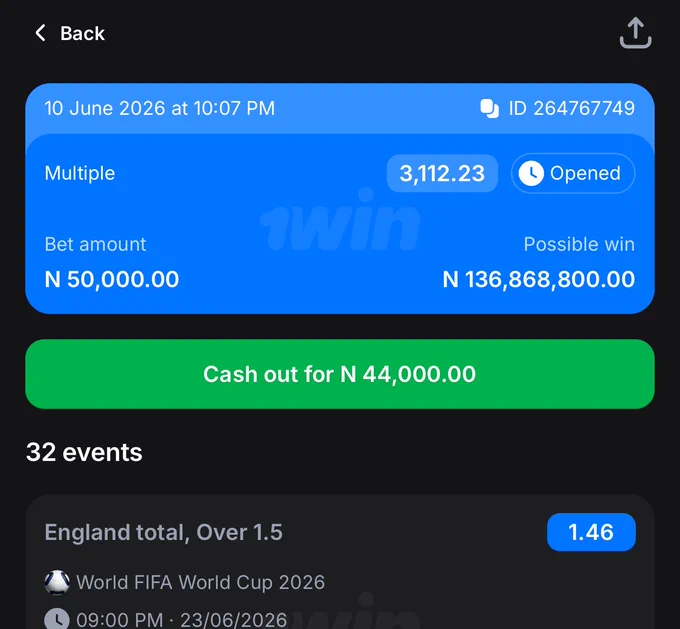Tap the N 50,000.00 bet amount

(x=112, y=279)
